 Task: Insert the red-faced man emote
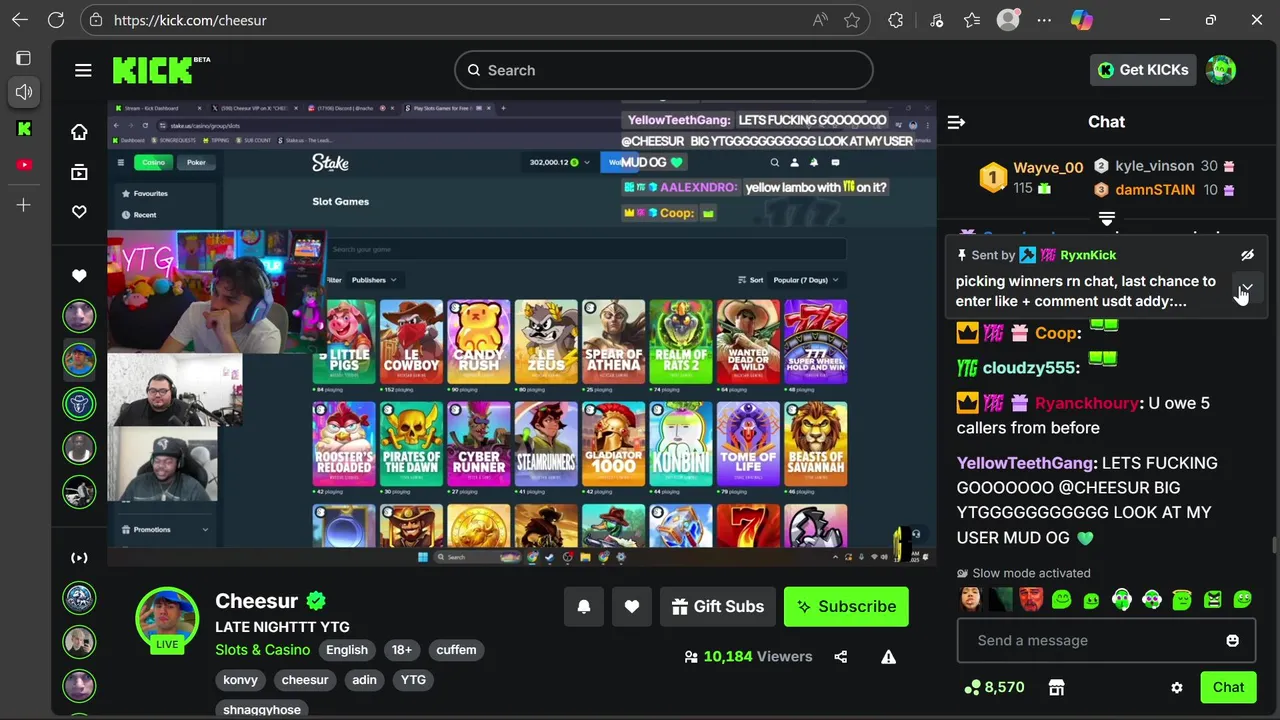click(x=1031, y=599)
